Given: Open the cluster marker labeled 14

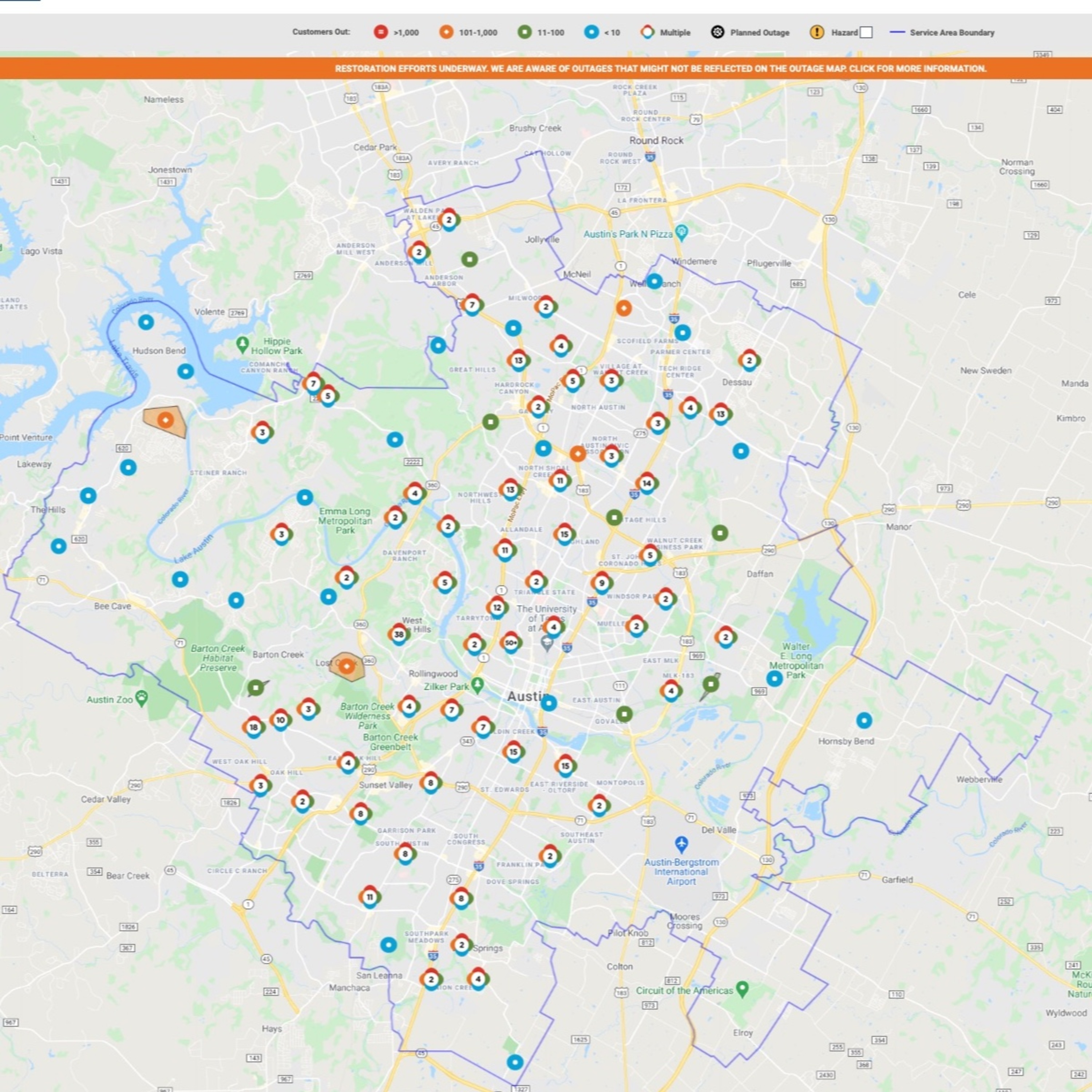Looking at the screenshot, I should [646, 483].
